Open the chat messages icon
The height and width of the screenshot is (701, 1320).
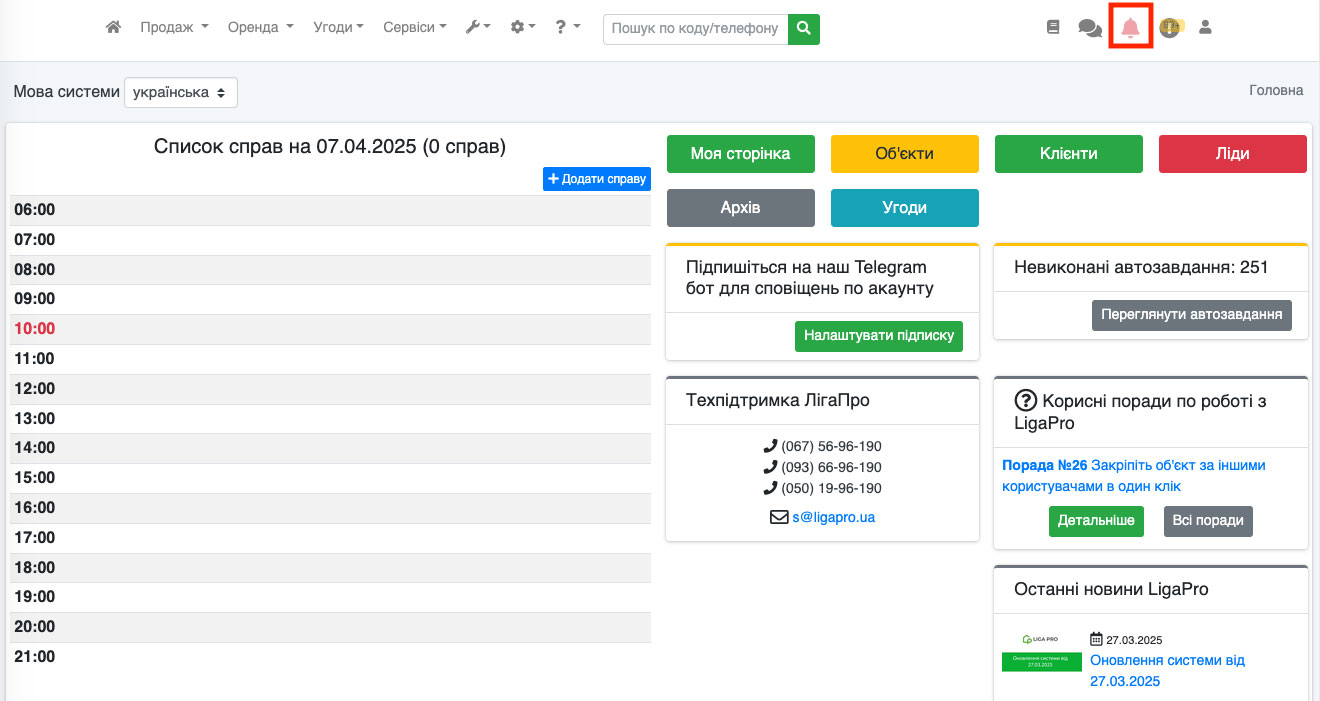(1089, 28)
